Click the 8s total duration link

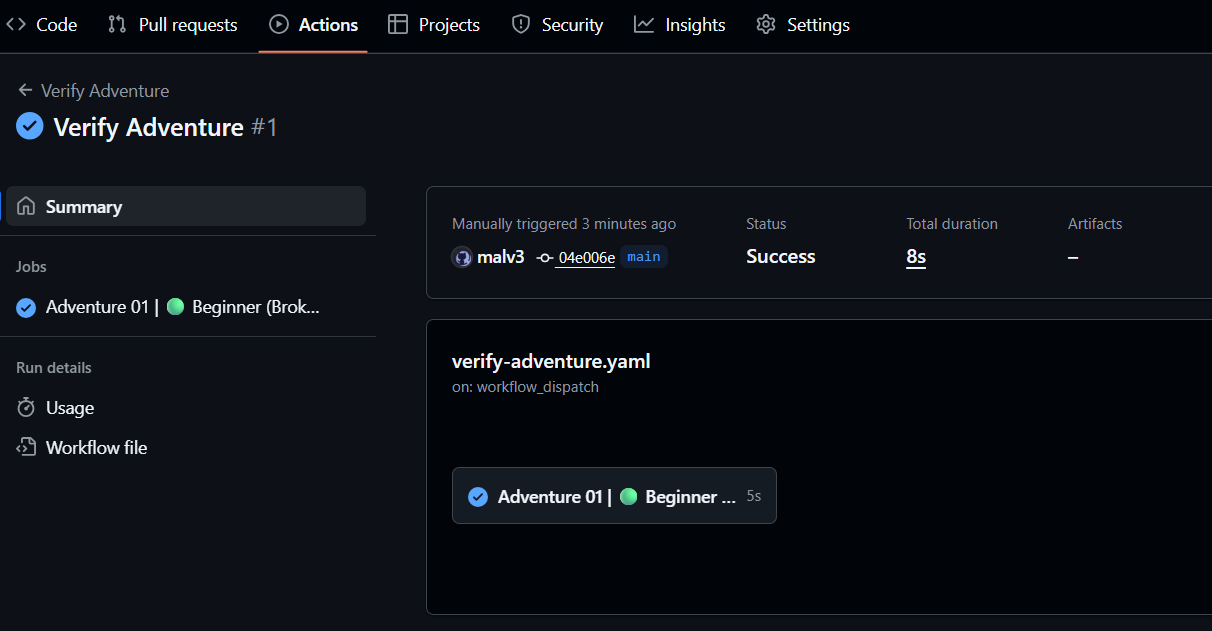916,257
